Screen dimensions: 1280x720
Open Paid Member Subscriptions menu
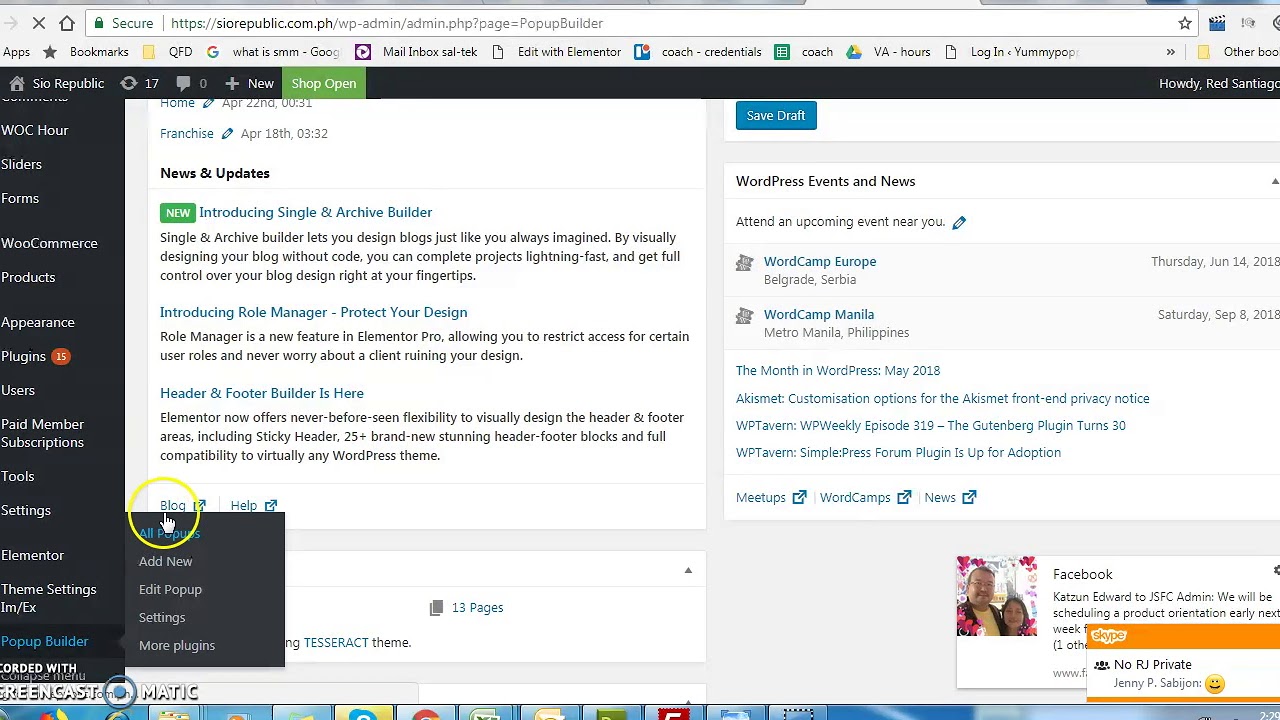[42, 433]
